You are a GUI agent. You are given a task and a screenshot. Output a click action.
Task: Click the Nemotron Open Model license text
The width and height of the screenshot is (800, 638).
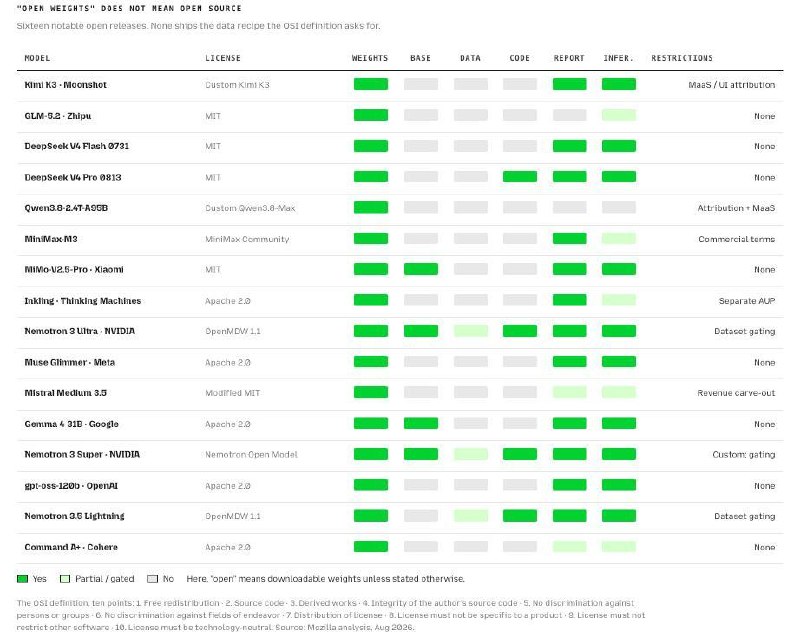tap(251, 454)
